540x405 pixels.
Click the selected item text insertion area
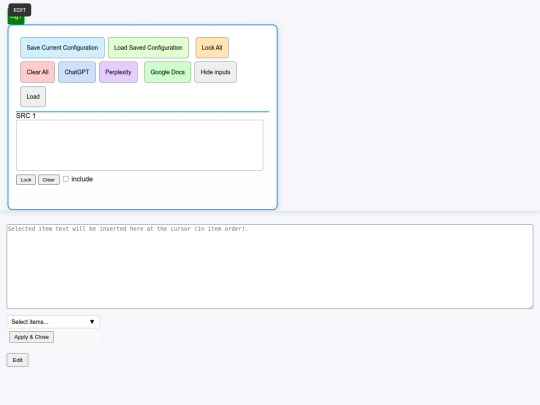270,266
